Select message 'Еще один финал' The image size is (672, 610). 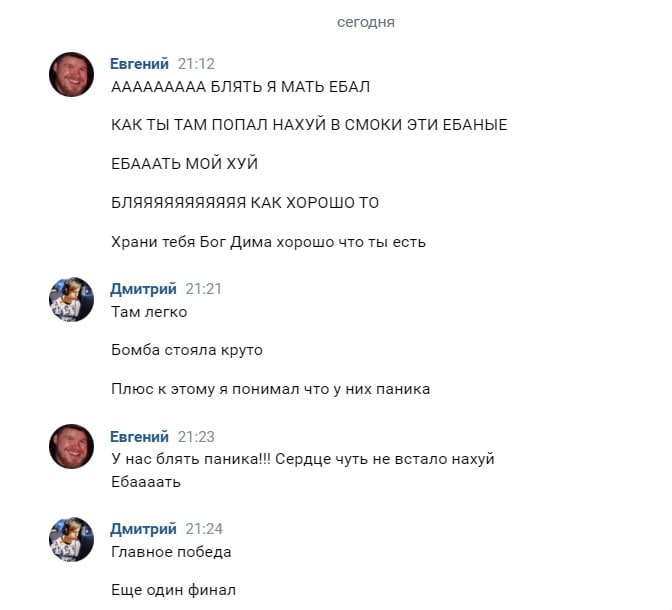click(174, 590)
